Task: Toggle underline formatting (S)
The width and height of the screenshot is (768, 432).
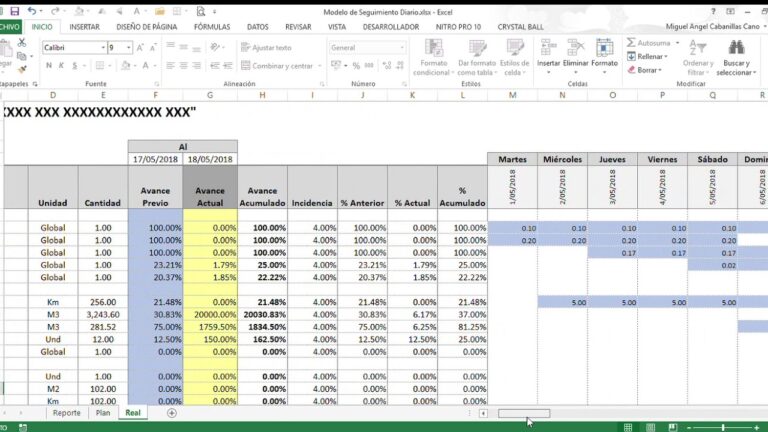Action: (x=74, y=65)
